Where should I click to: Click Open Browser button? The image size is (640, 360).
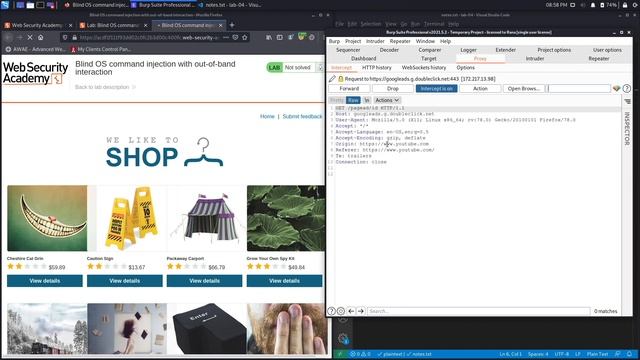tap(524, 88)
